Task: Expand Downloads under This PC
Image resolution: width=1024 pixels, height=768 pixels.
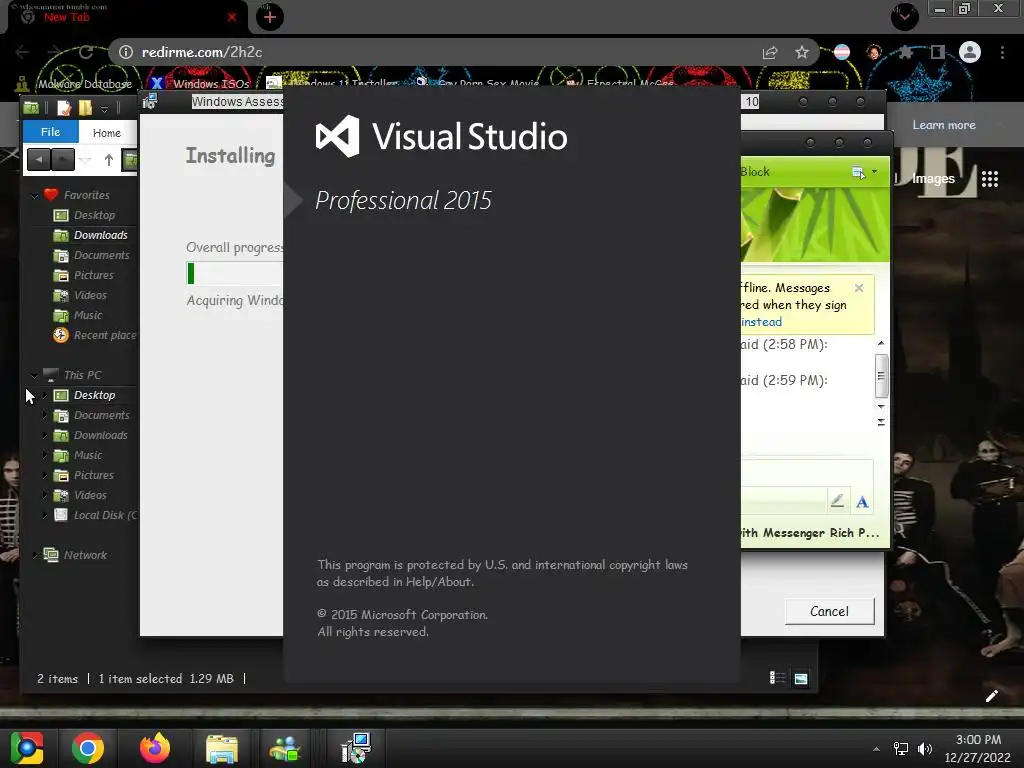Action: pos(44,436)
